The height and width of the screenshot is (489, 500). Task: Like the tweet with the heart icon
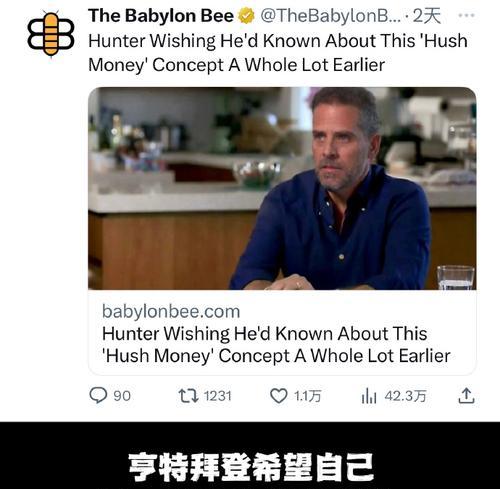click(278, 396)
